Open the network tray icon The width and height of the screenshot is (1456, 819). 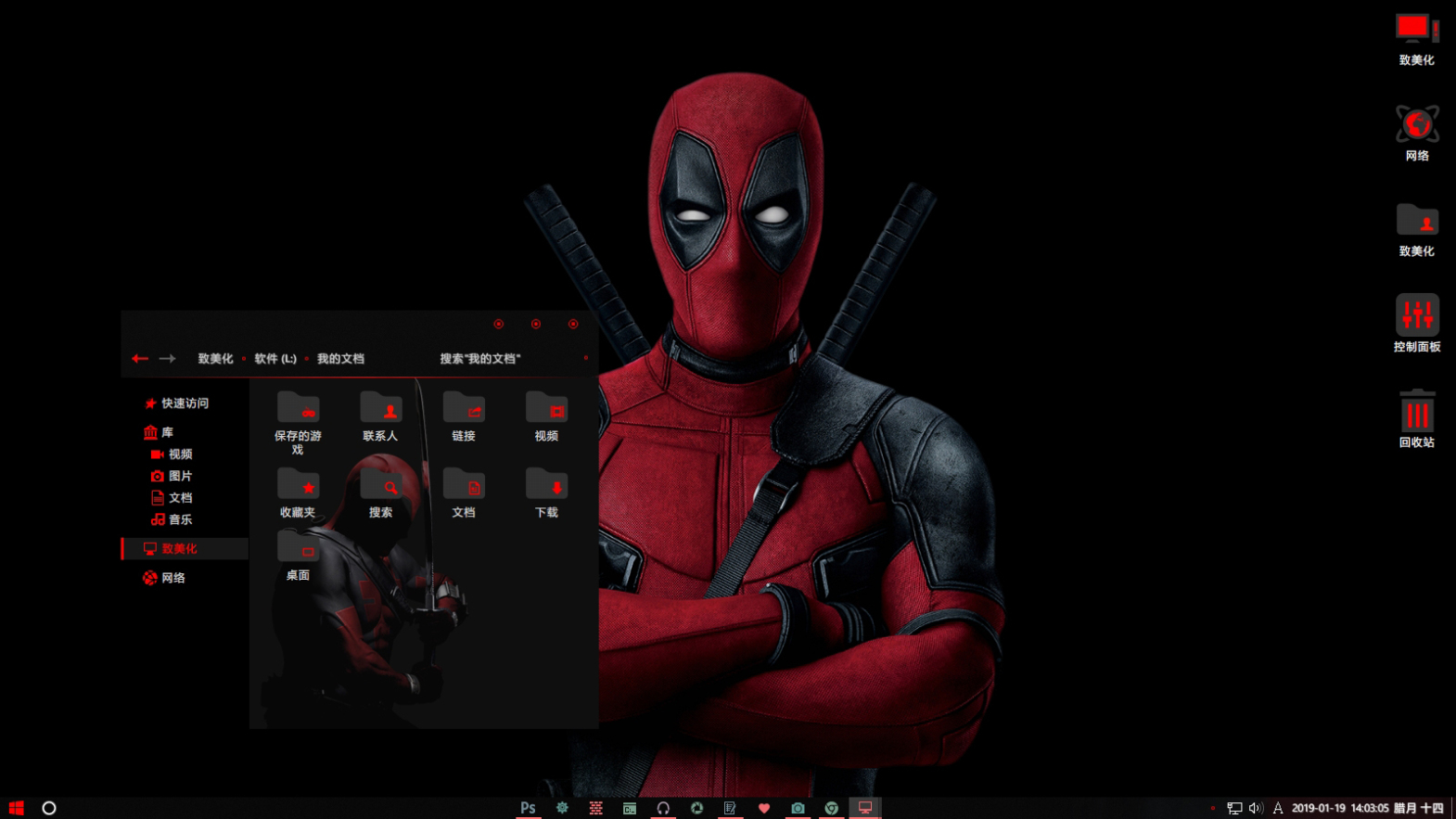click(x=1234, y=808)
